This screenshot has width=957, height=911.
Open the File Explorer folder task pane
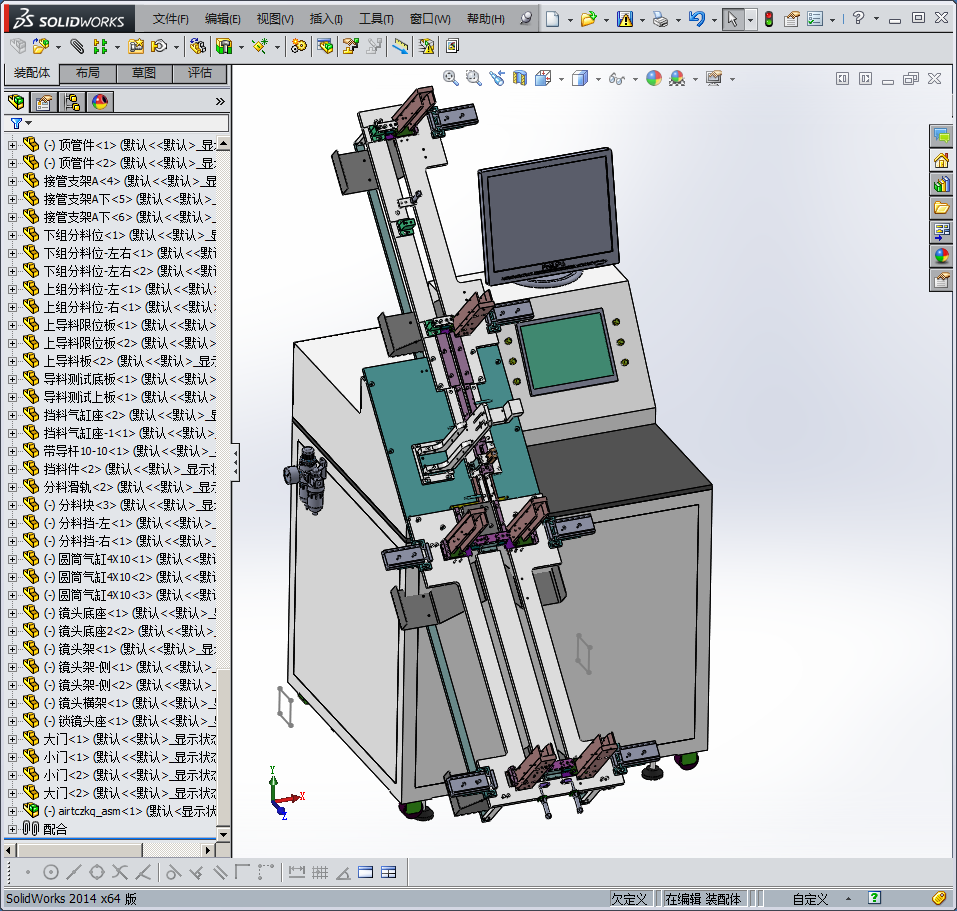tap(941, 208)
